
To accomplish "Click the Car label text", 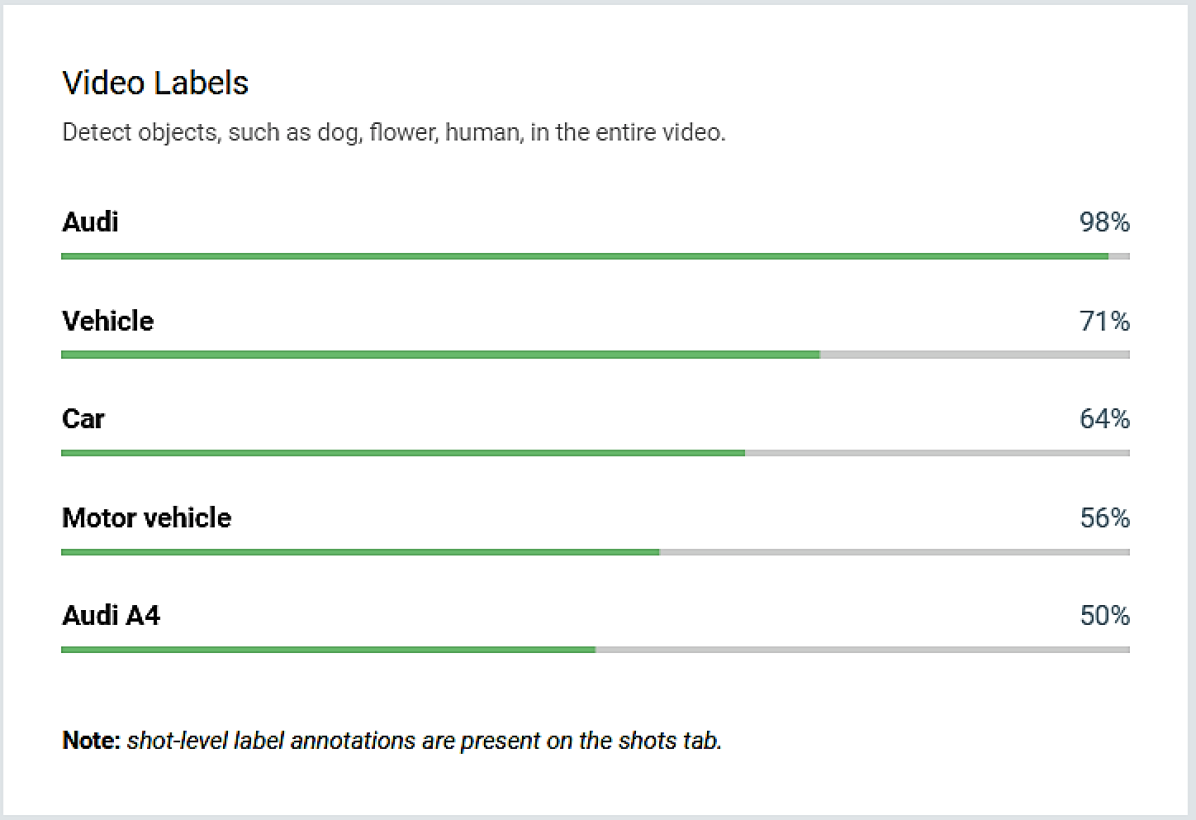I will [83, 419].
